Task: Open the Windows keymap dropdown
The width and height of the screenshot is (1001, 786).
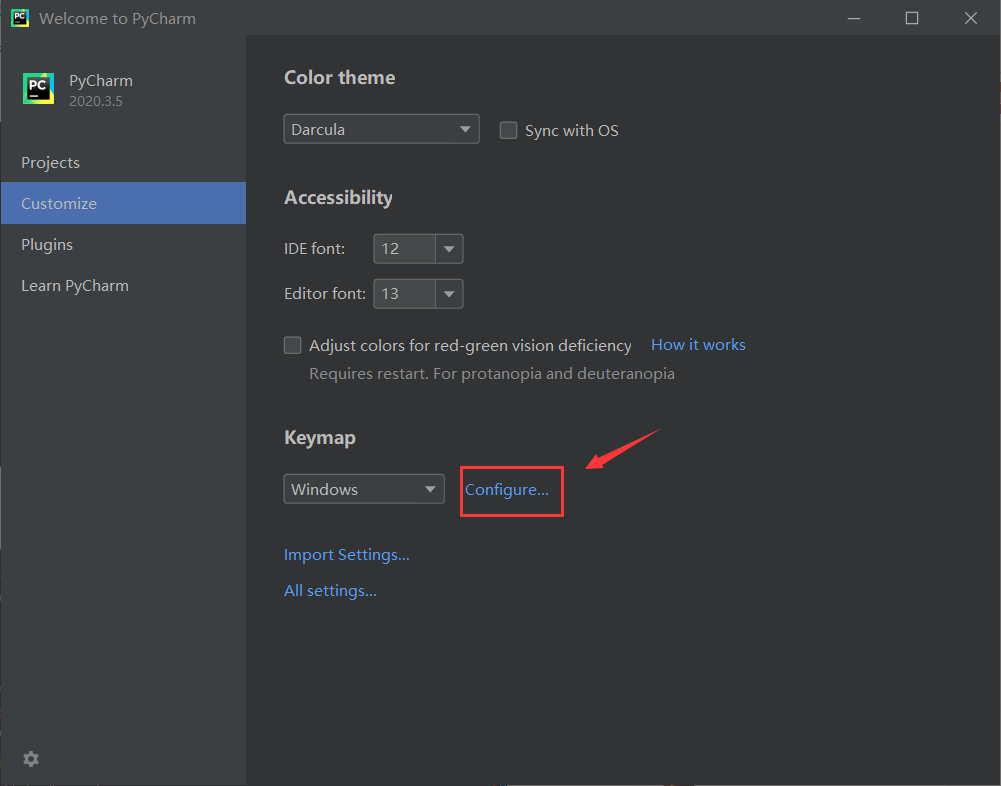Action: pyautogui.click(x=364, y=489)
